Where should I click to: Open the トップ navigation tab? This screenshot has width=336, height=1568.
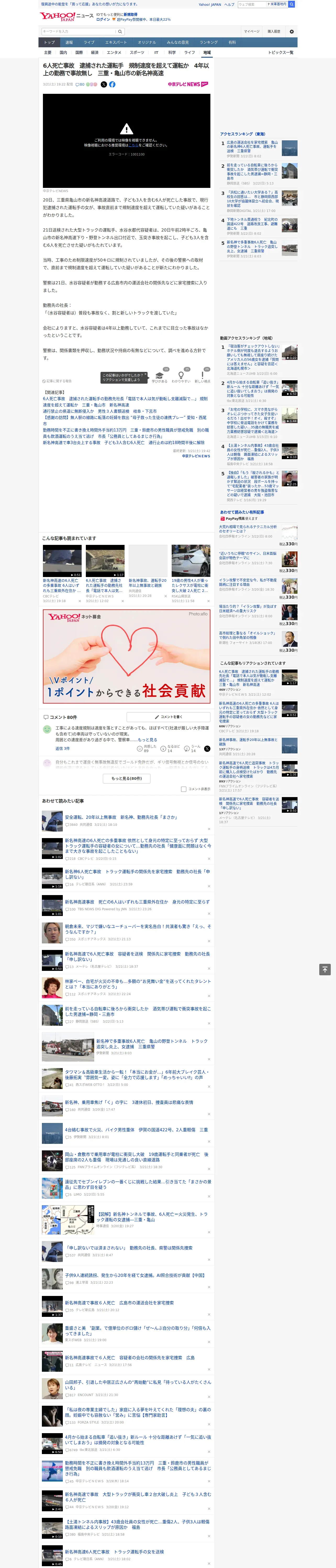click(x=49, y=43)
